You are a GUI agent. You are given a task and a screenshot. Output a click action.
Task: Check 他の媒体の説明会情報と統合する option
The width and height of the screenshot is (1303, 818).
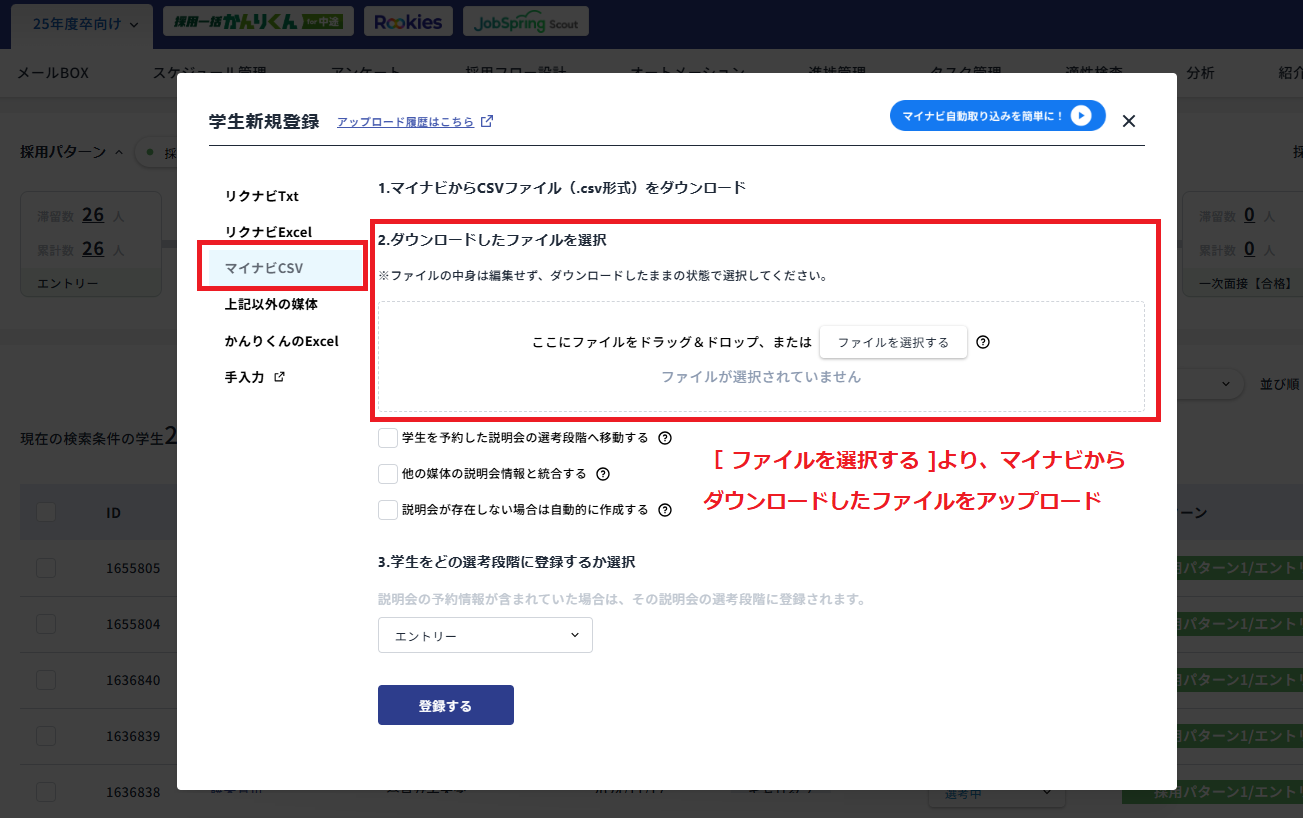(388, 473)
